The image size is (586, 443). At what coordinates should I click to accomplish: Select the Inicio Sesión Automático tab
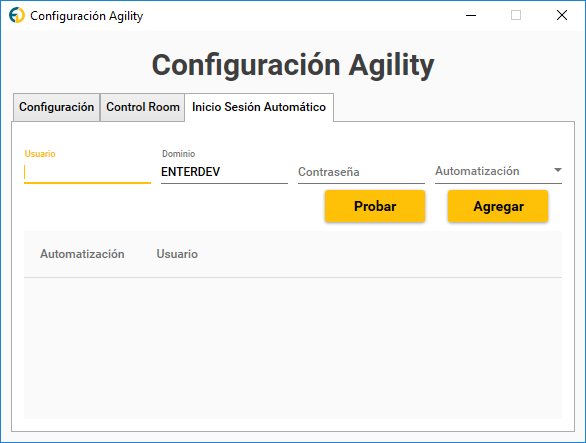tap(259, 107)
